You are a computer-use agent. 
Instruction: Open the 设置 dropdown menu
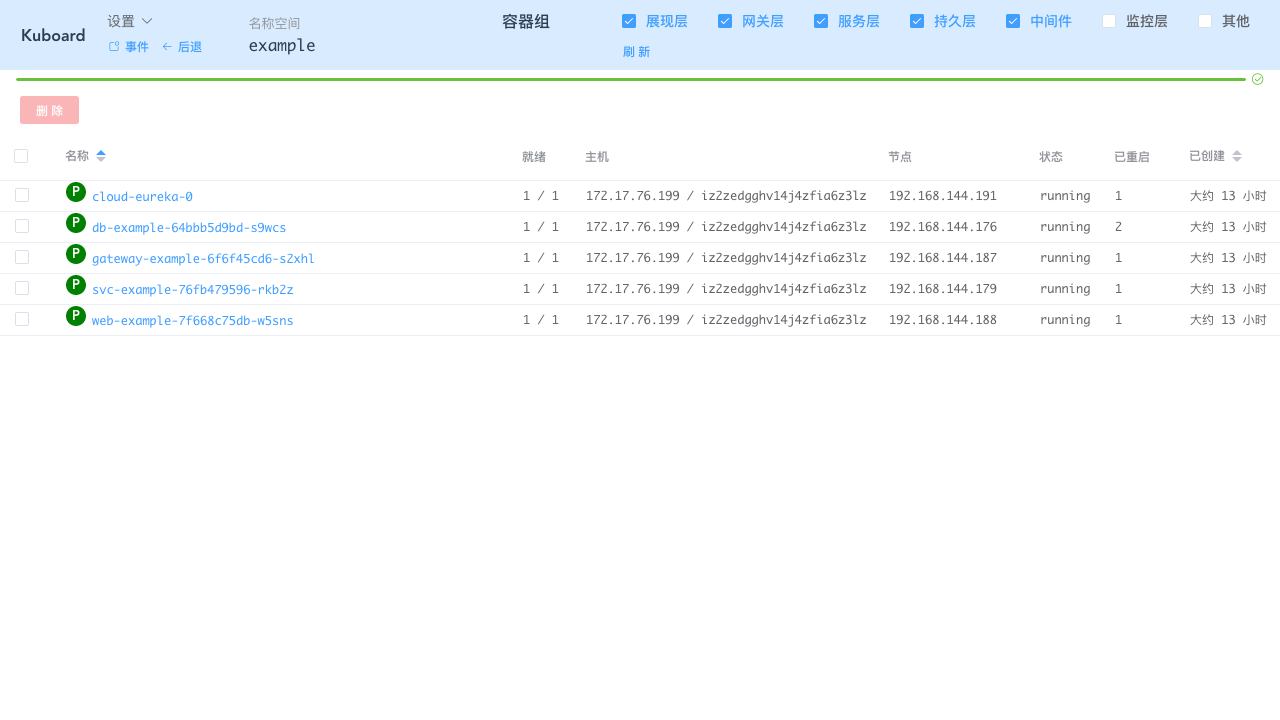coord(130,21)
